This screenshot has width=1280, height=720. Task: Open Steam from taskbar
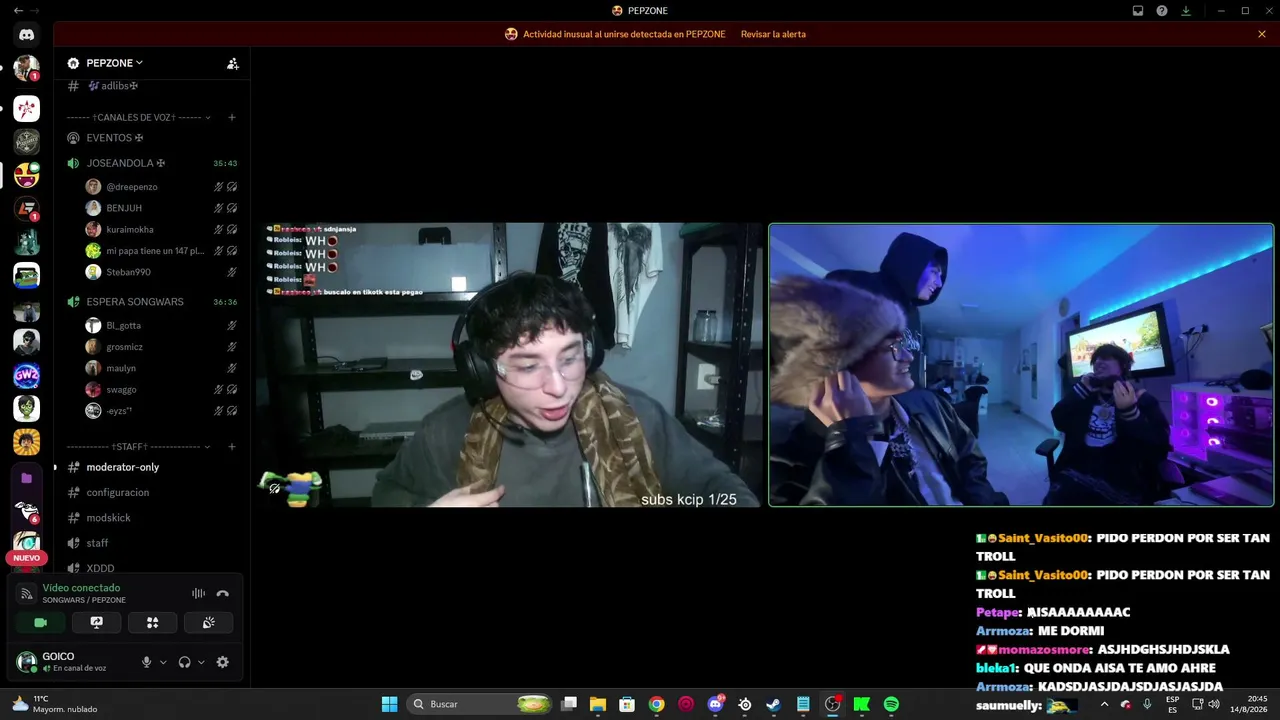pos(773,704)
